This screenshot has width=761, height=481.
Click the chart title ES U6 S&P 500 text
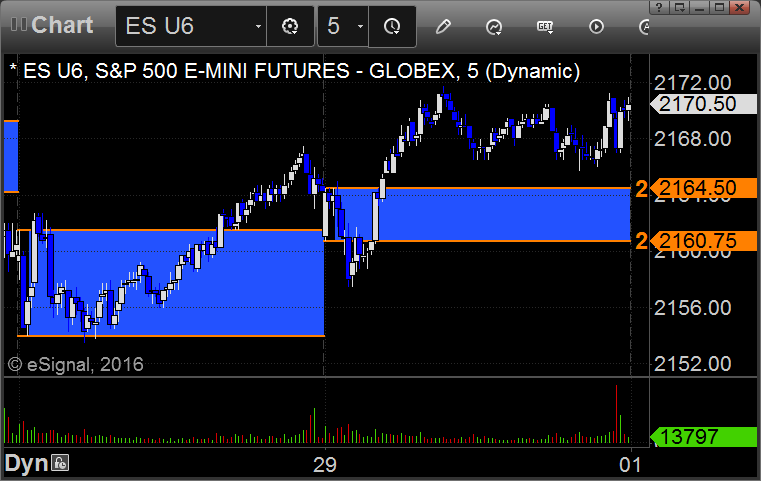click(x=301, y=71)
